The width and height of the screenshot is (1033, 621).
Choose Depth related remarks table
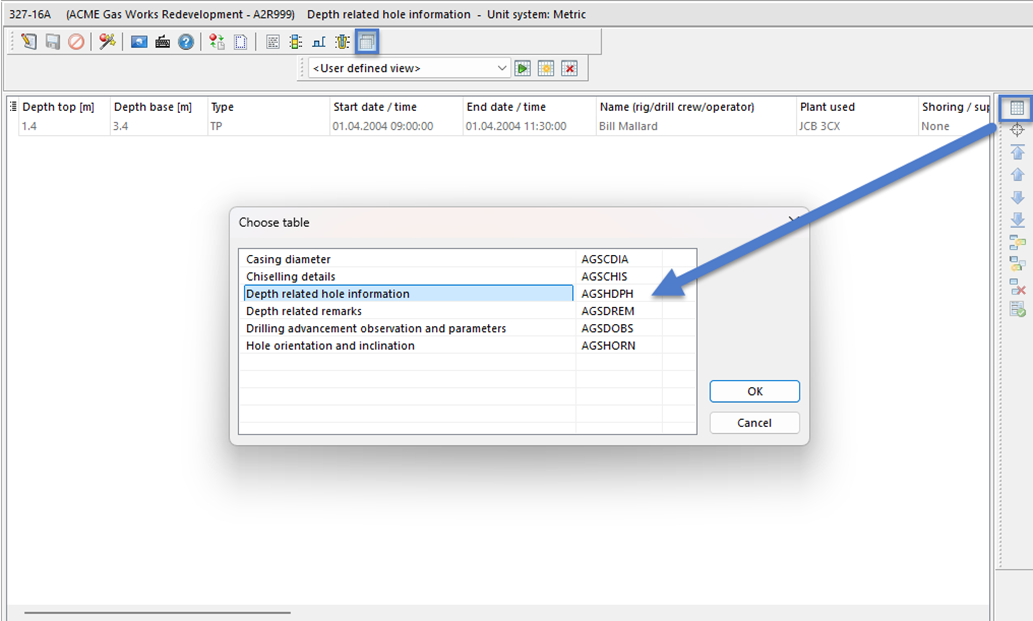point(304,311)
